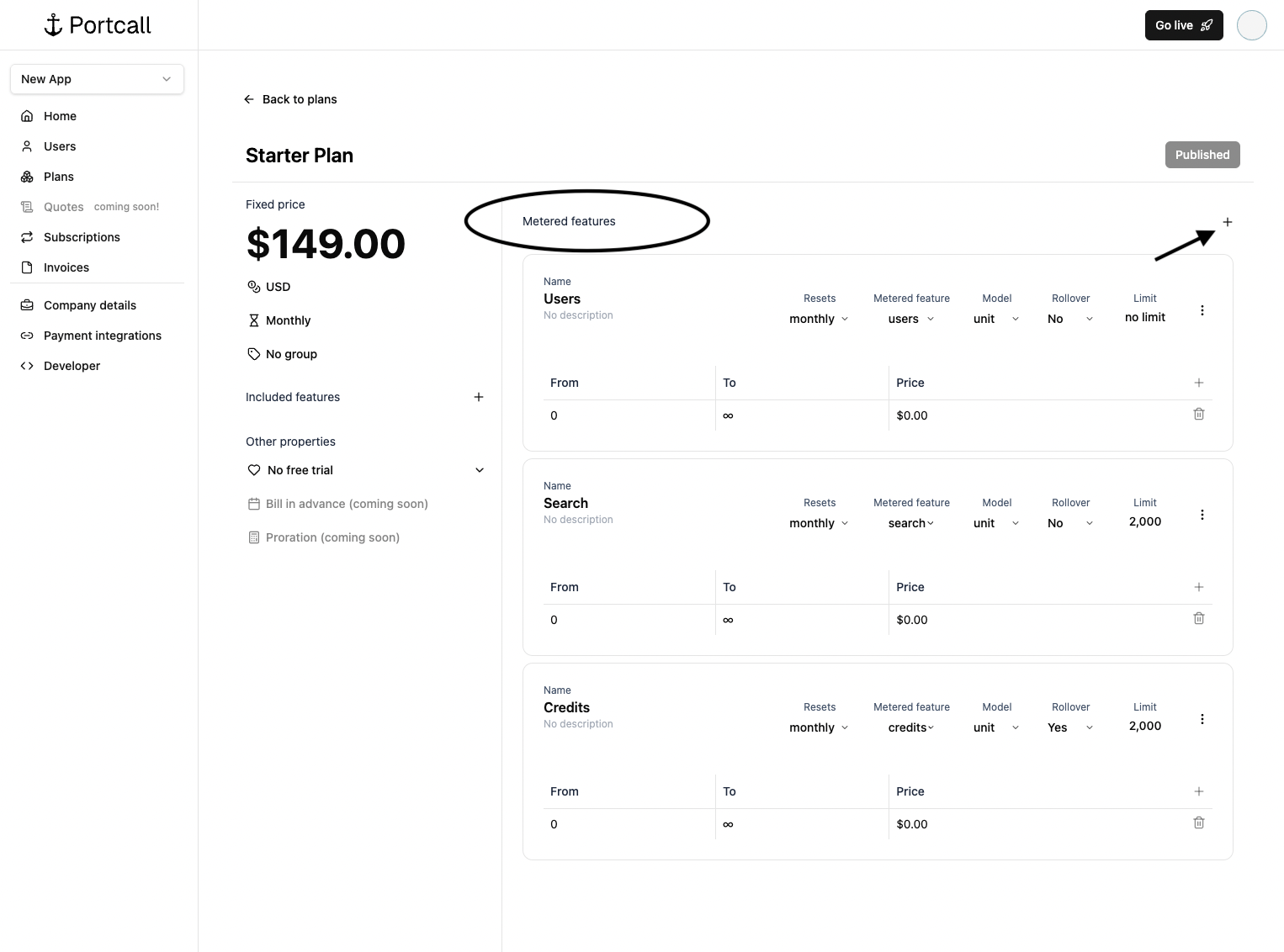The height and width of the screenshot is (952, 1284).
Task: Expand the No free trial section
Action: 479,470
